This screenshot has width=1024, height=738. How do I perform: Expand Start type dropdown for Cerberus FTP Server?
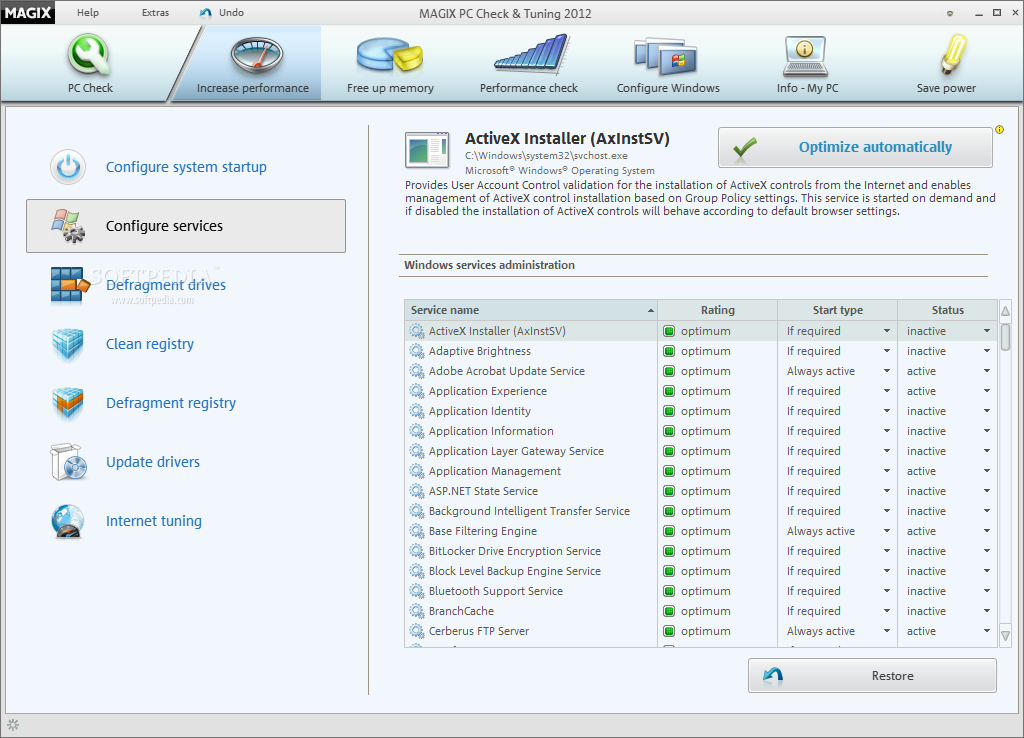(887, 631)
